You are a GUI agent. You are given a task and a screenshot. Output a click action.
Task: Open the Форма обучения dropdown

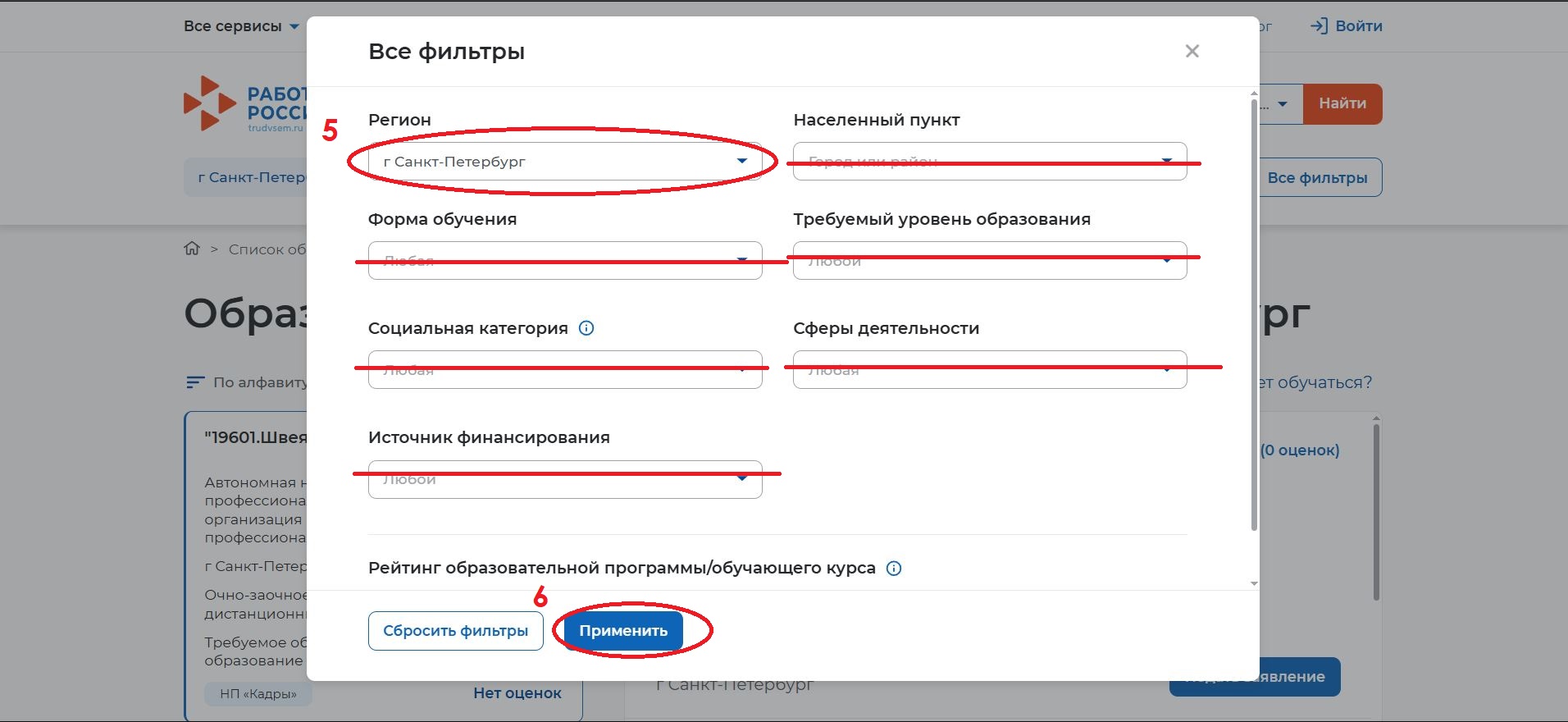tap(564, 261)
